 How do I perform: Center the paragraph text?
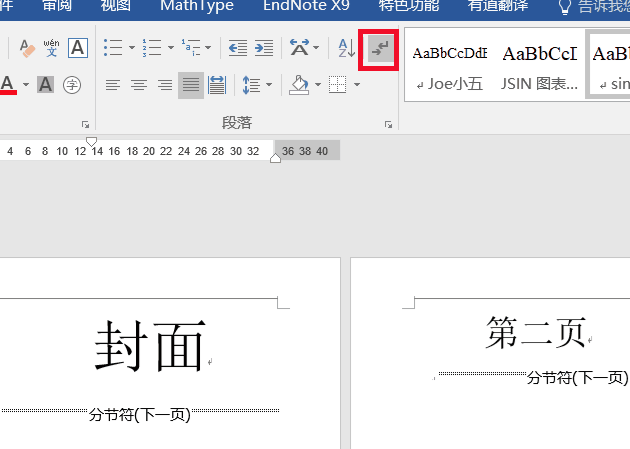tap(139, 85)
